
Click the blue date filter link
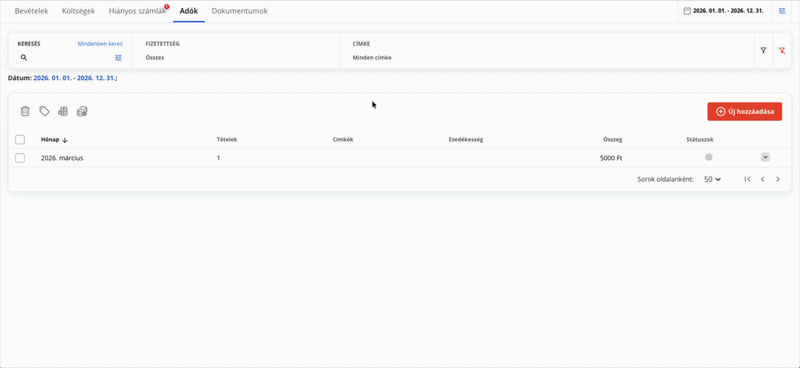pos(74,78)
